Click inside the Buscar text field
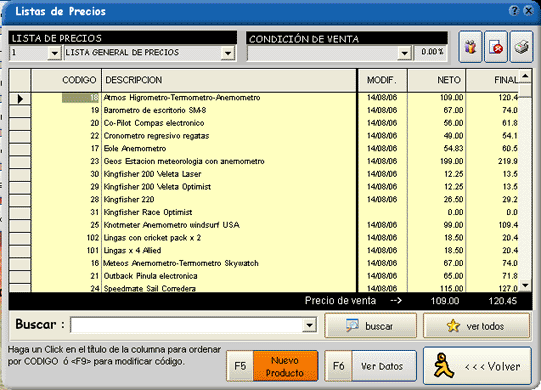541x390 pixels. click(x=187, y=325)
